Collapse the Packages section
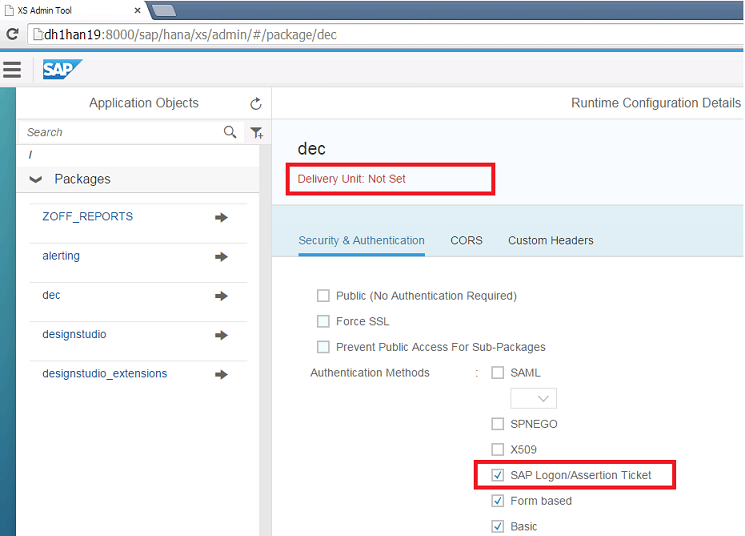The height and width of the screenshot is (536, 745). tap(36, 179)
